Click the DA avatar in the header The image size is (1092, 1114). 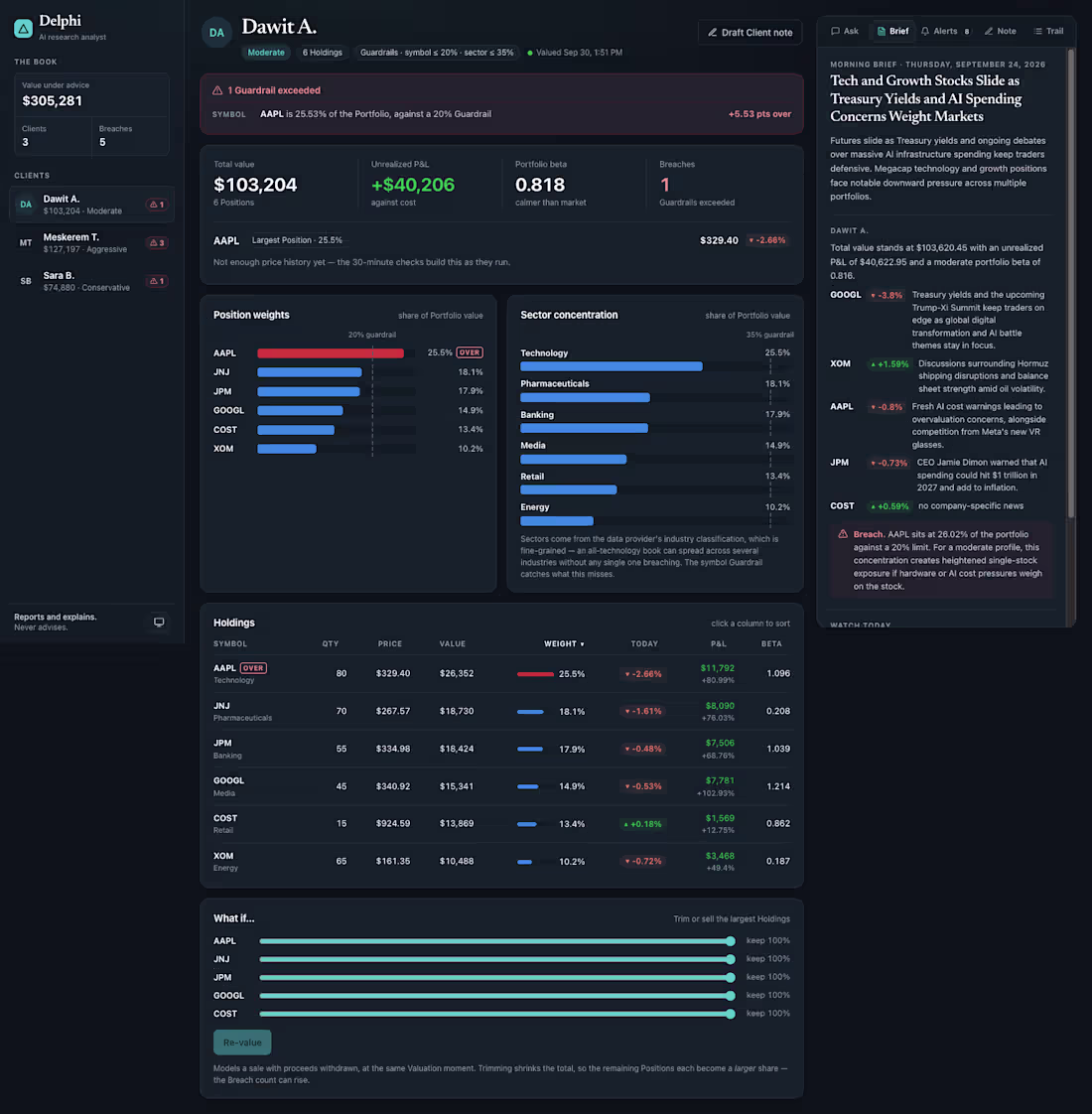216,33
